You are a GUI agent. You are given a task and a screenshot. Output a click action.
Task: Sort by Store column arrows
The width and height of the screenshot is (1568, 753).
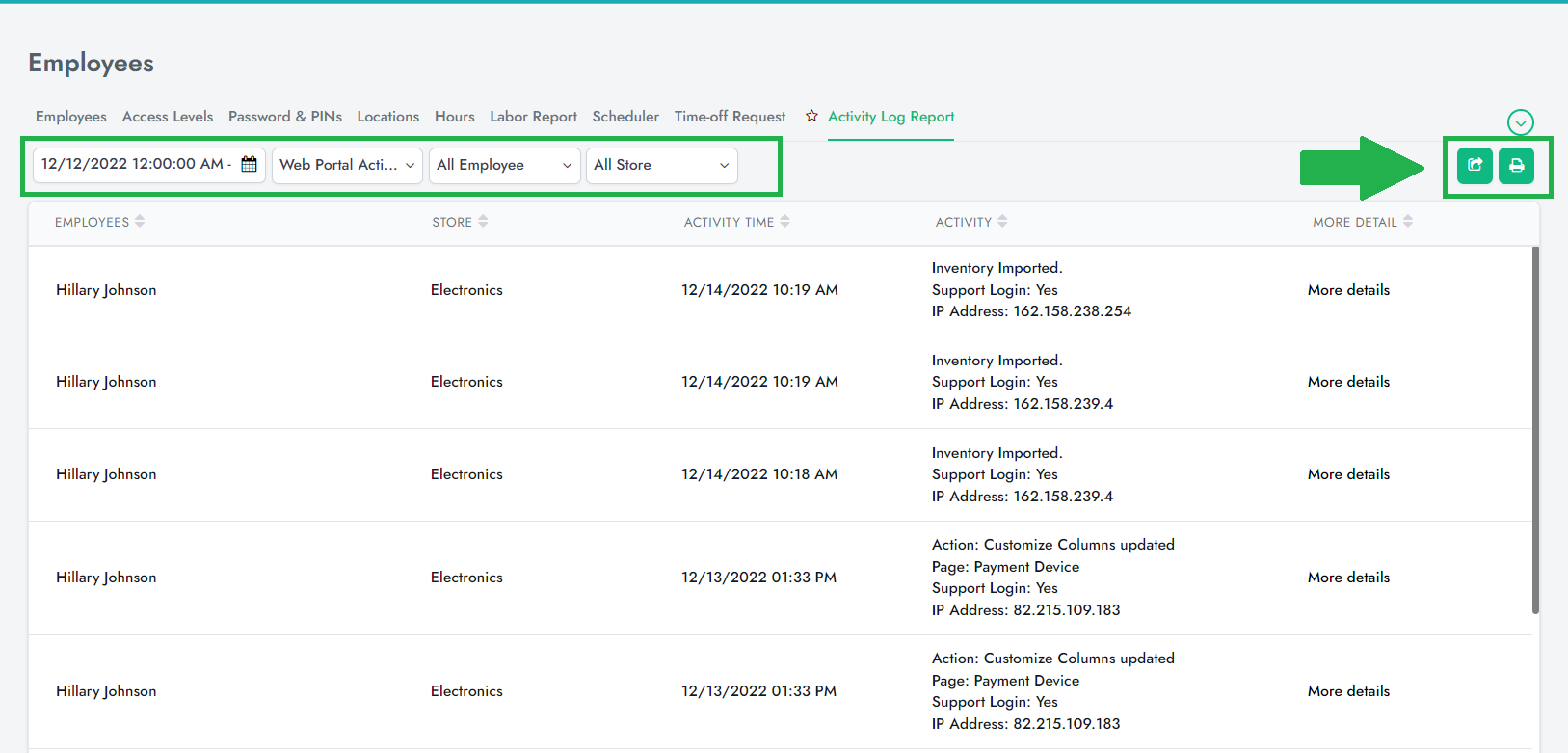pos(483,222)
